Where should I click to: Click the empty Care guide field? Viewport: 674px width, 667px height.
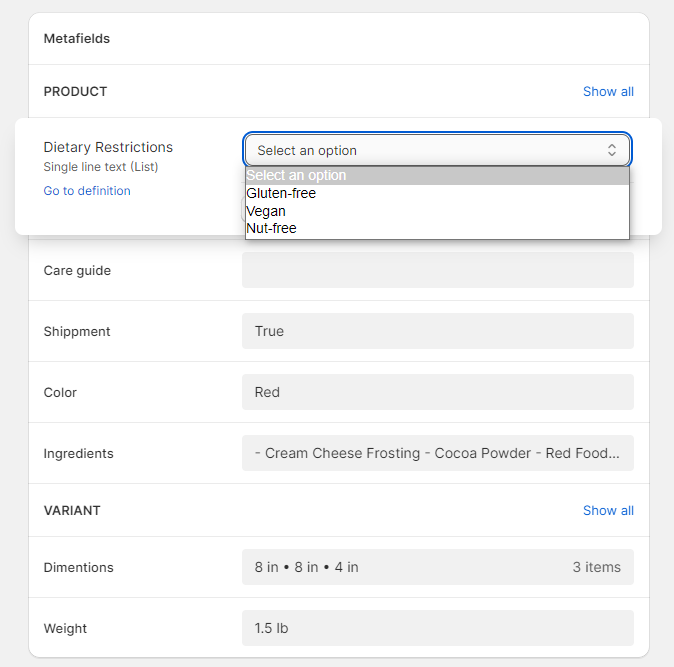(437, 270)
